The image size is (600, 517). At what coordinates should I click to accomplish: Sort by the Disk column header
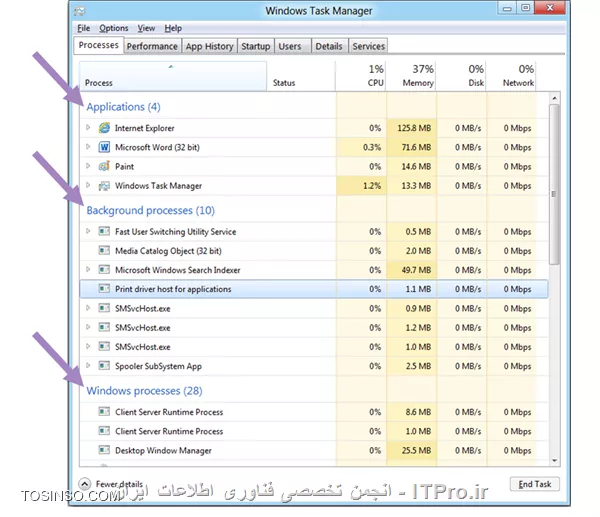point(461,76)
